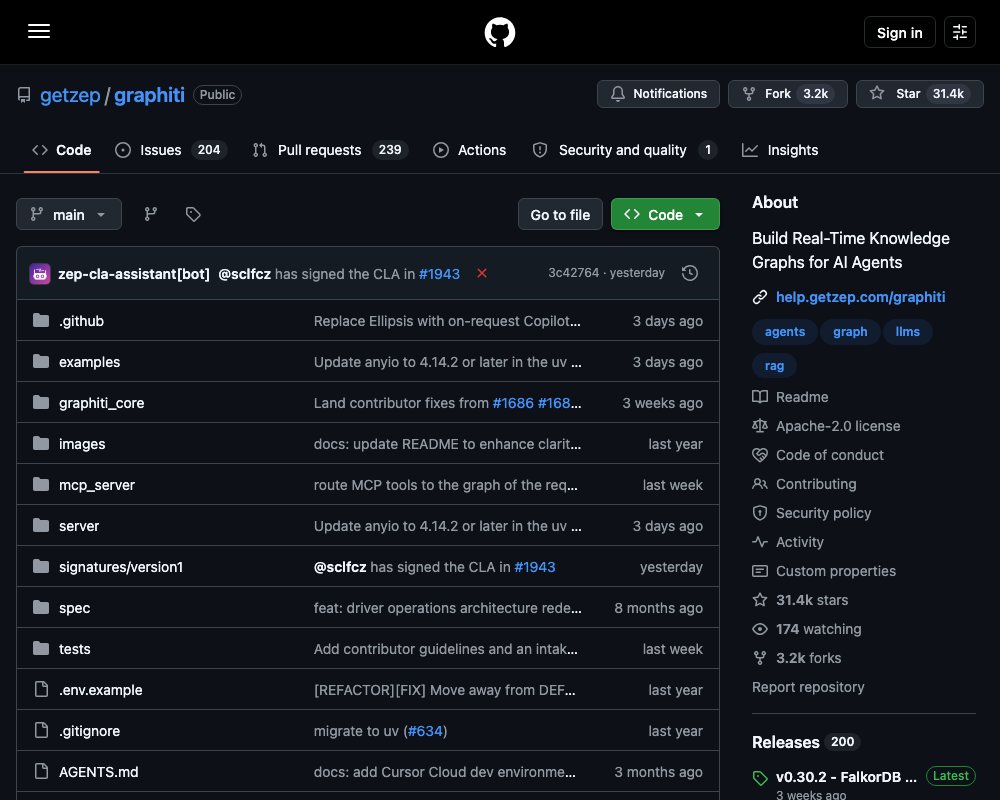Image resolution: width=1000 pixels, height=800 pixels.
Task: Switch to the Pull requests tab
Action: [330, 150]
